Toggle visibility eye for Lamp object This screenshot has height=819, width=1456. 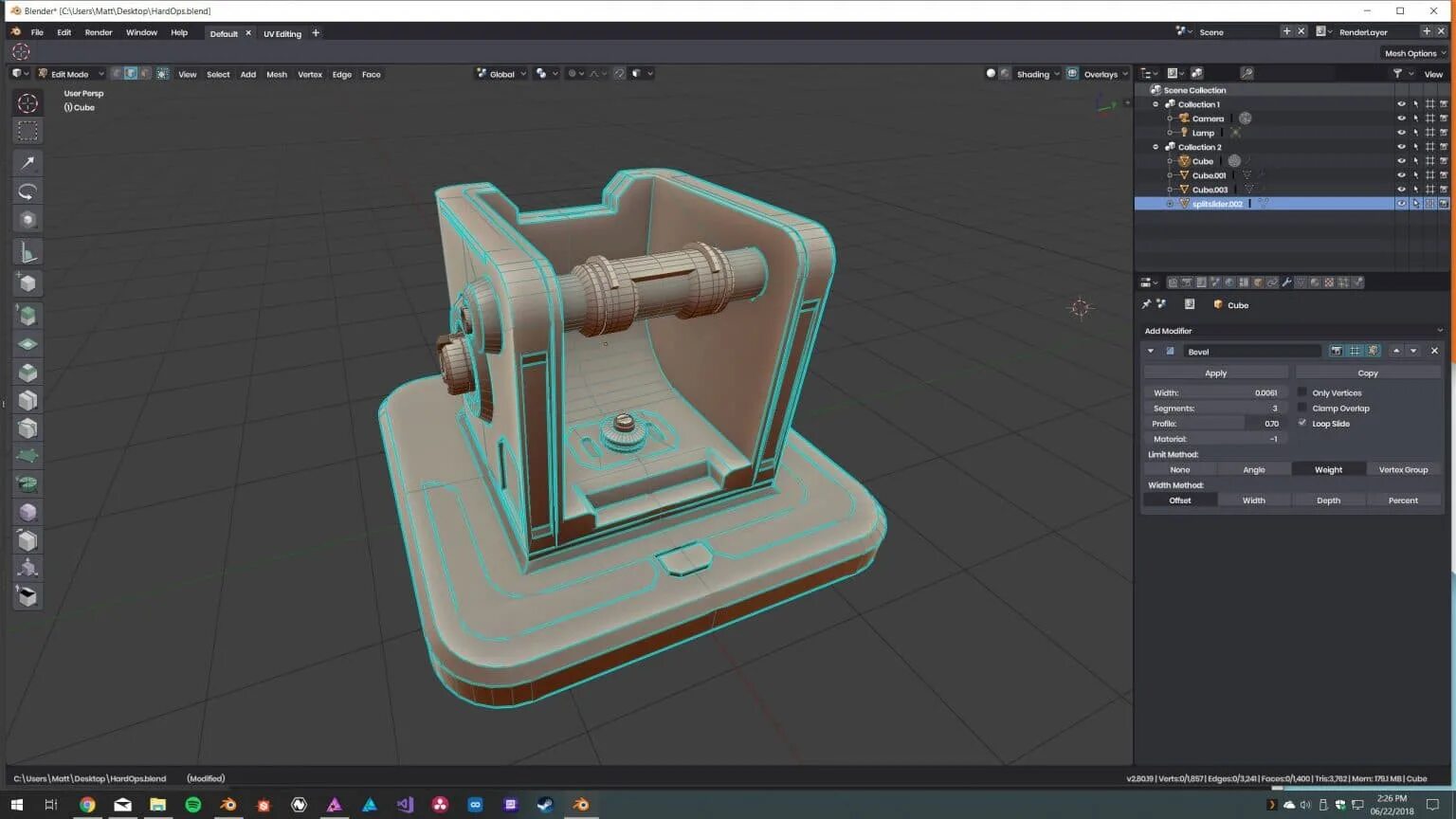(x=1401, y=133)
